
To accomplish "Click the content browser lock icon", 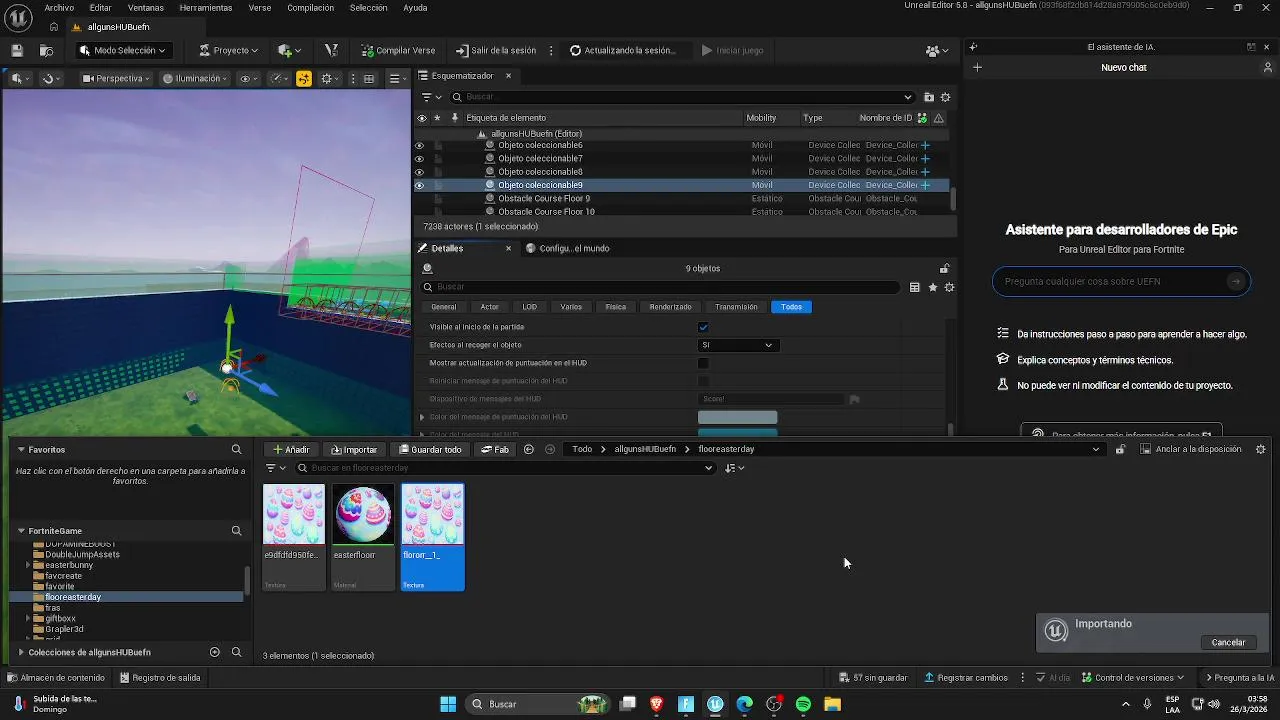I will point(1120,449).
